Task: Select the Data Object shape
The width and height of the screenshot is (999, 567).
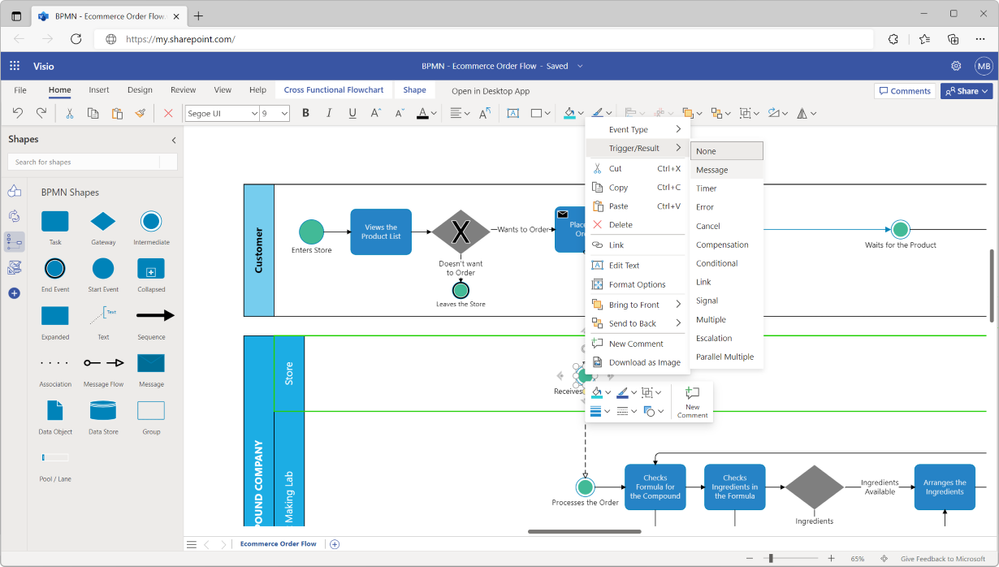Action: click(55, 410)
